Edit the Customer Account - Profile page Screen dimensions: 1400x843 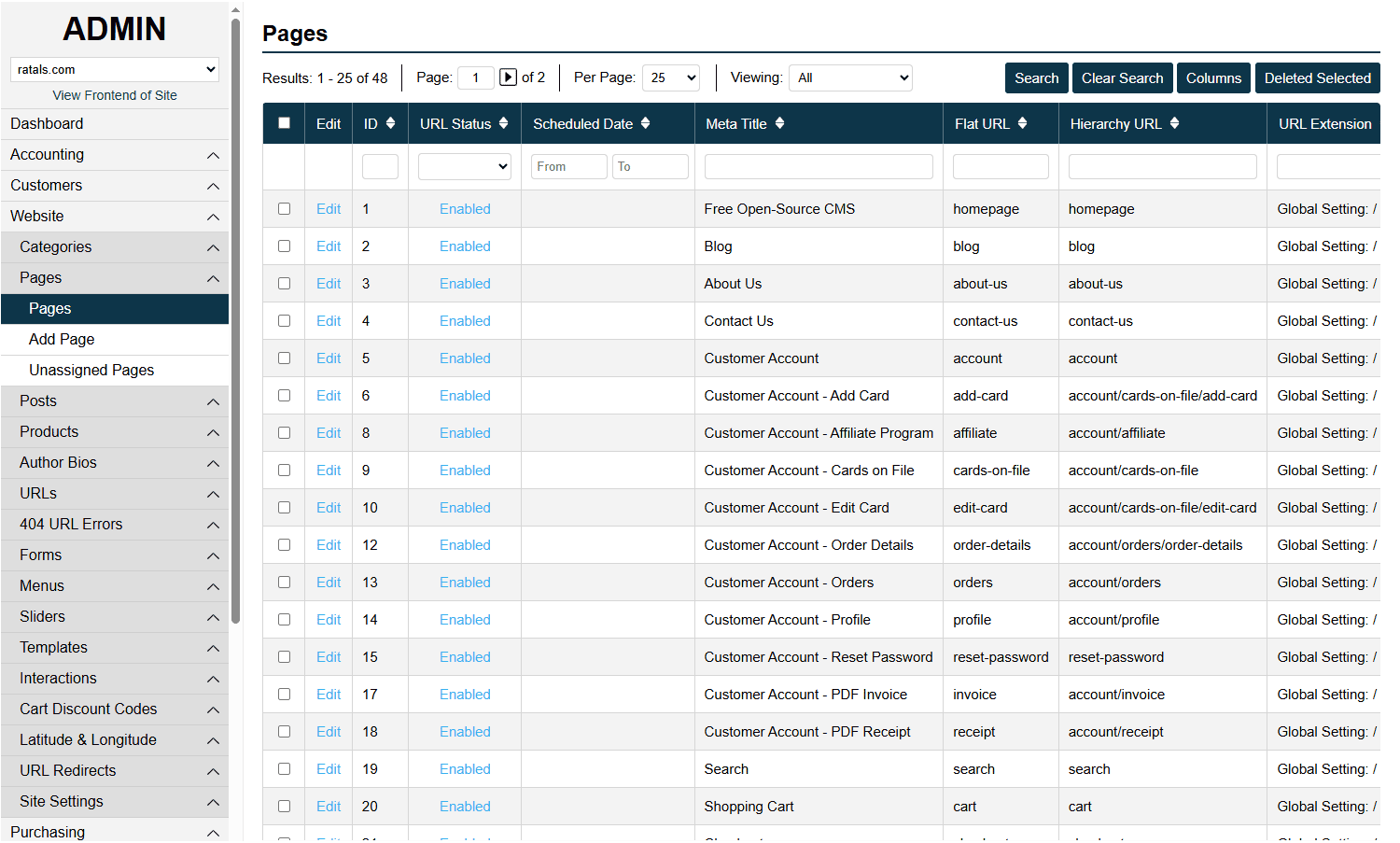(329, 620)
